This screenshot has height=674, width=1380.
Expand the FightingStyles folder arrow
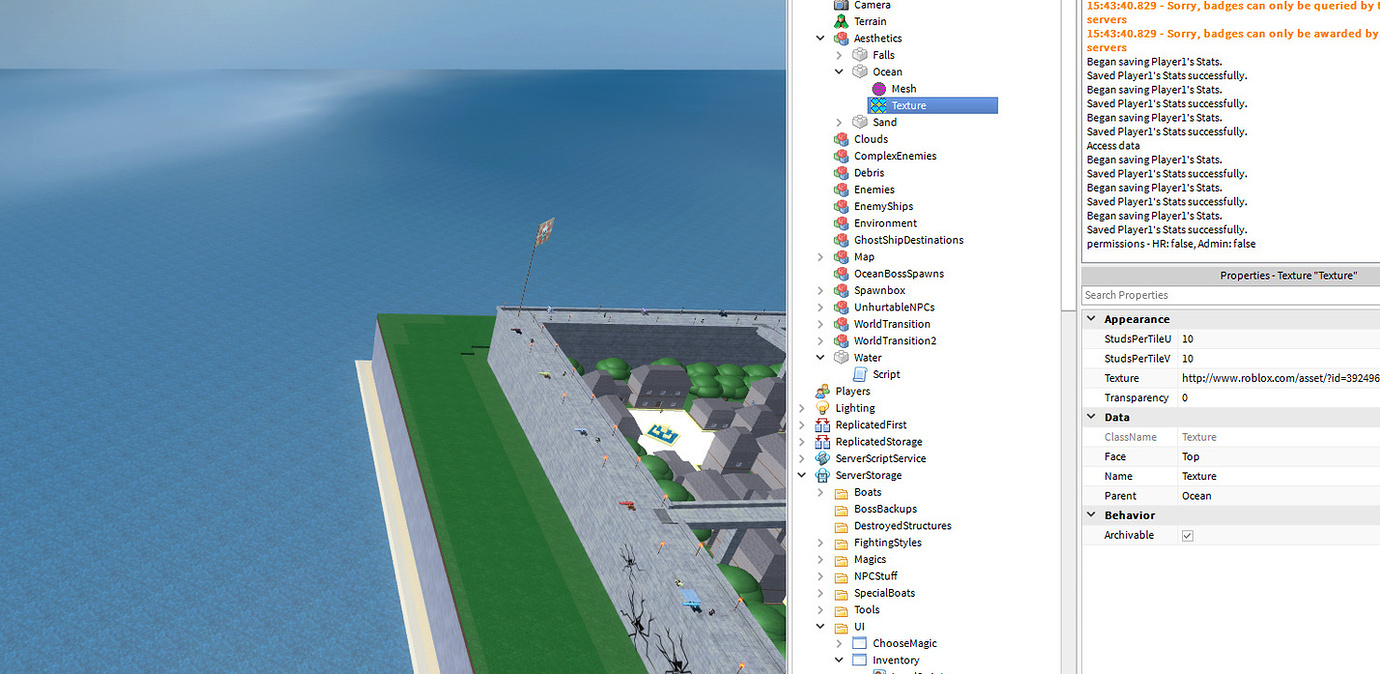(821, 542)
